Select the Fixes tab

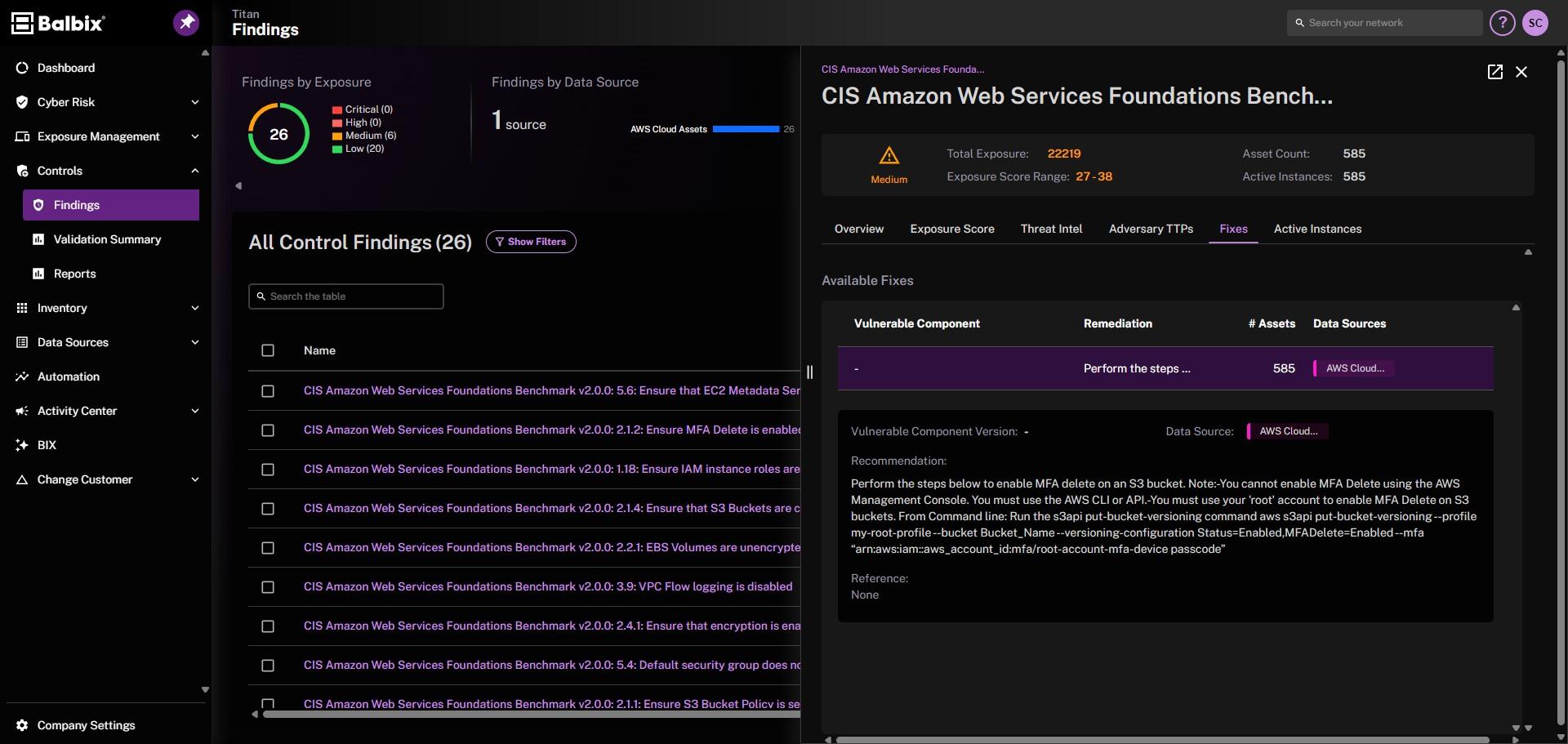pyautogui.click(x=1233, y=229)
